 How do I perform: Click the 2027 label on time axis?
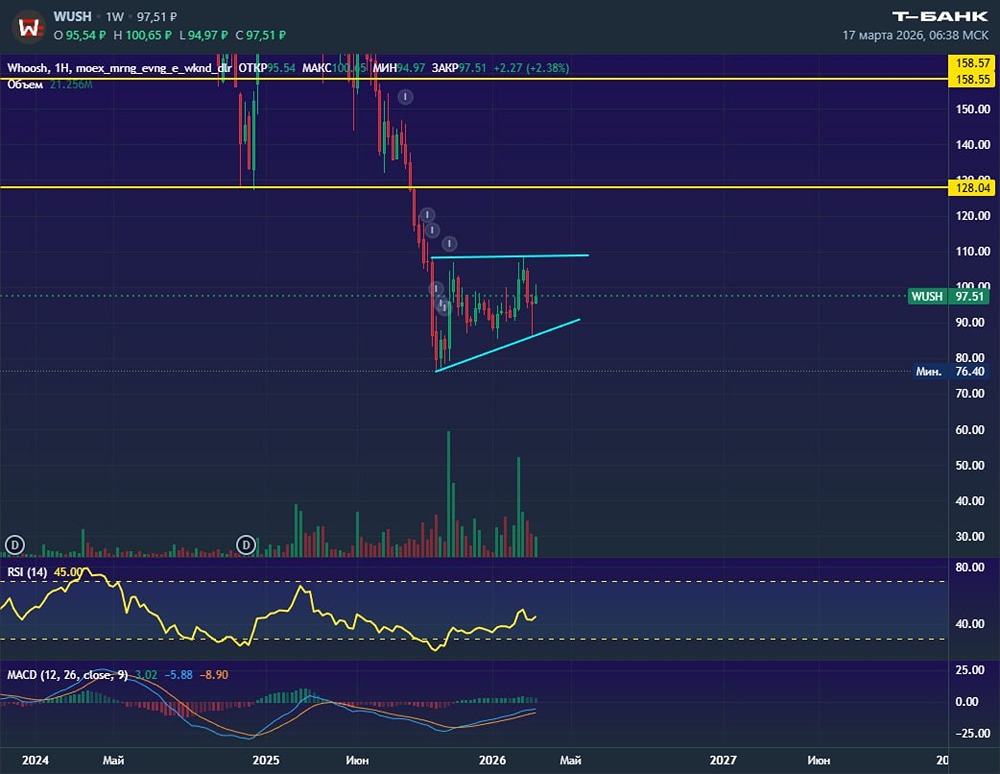(723, 760)
